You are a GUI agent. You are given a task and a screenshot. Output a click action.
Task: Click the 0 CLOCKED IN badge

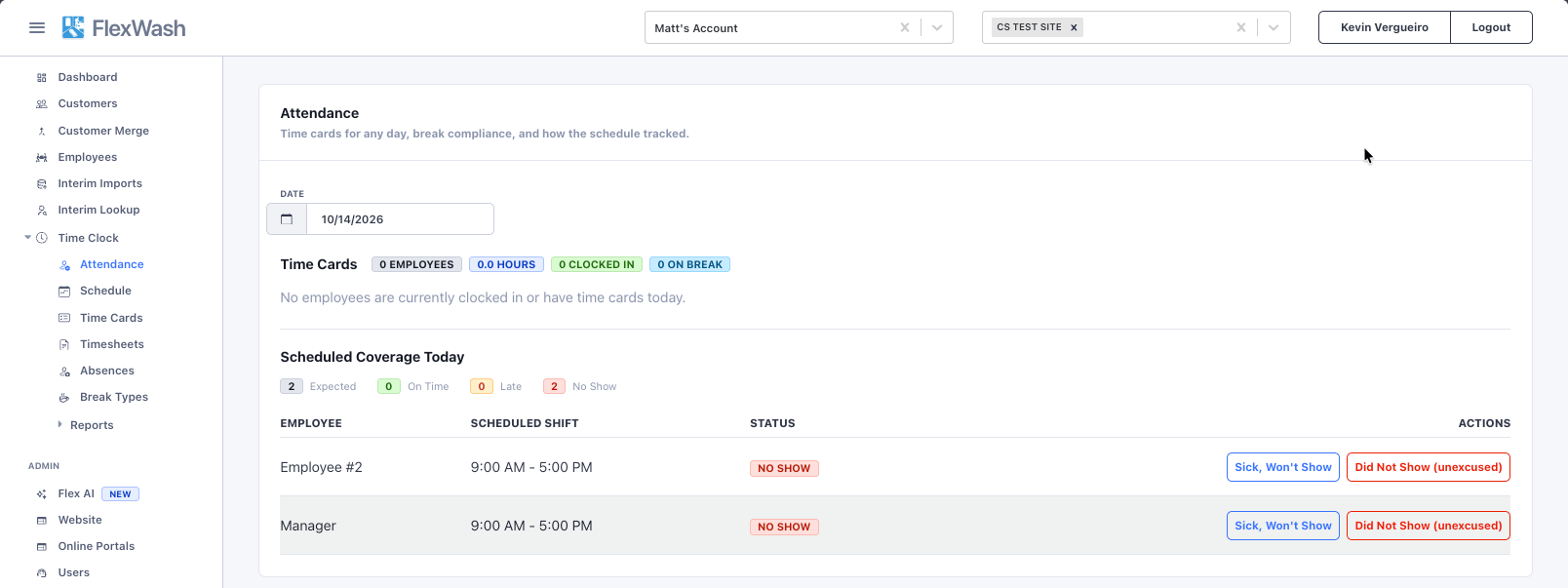pyautogui.click(x=597, y=264)
